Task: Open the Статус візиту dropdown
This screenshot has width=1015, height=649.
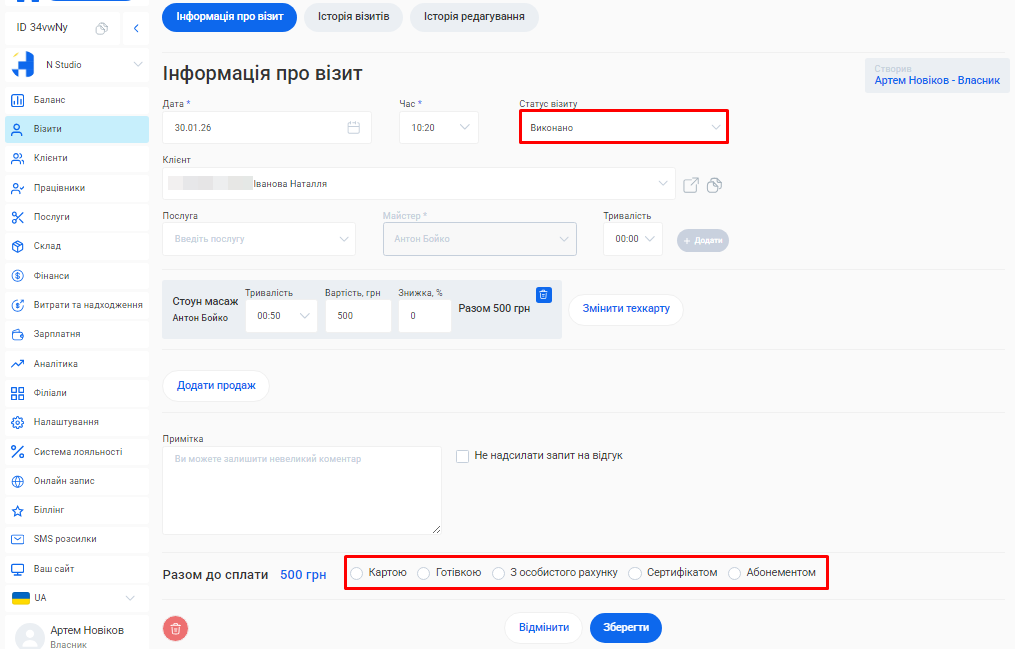Action: (x=623, y=127)
